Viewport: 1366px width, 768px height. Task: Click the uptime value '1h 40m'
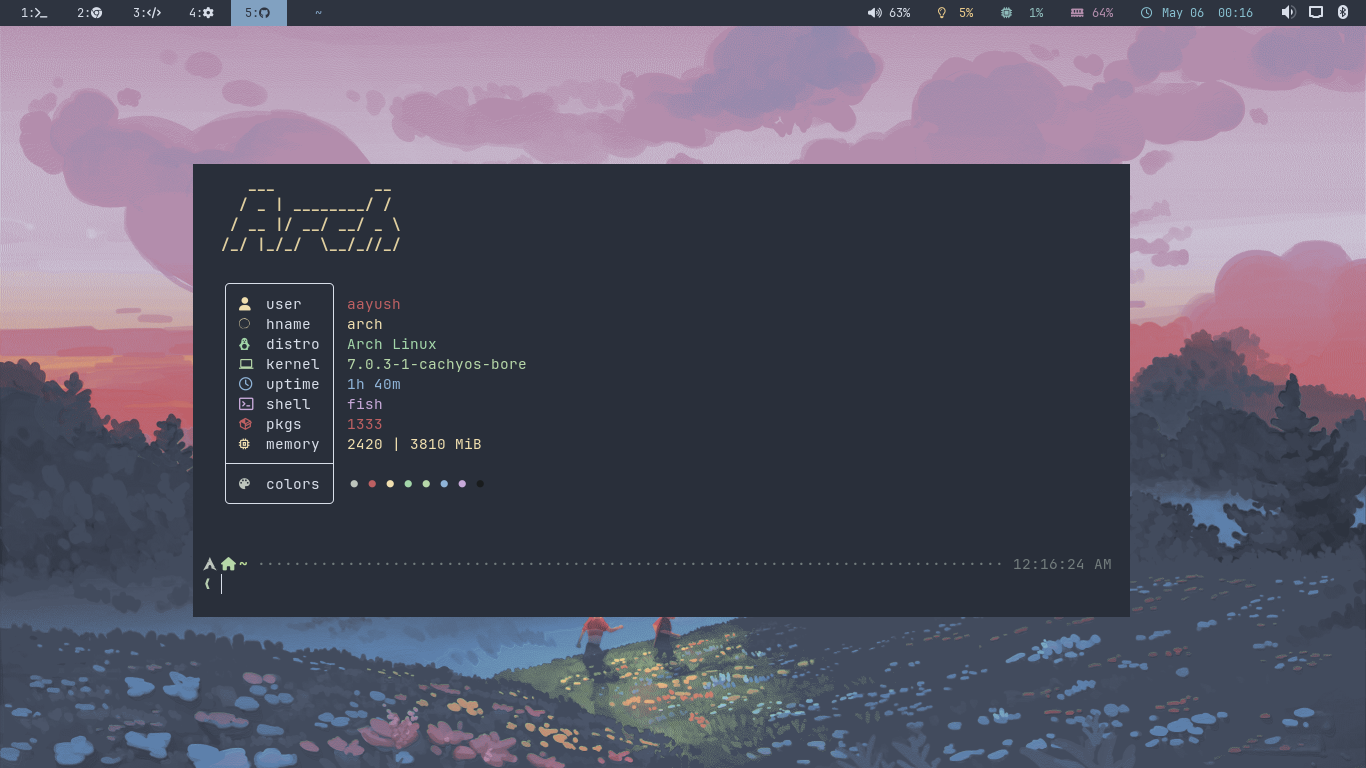pyautogui.click(x=374, y=384)
